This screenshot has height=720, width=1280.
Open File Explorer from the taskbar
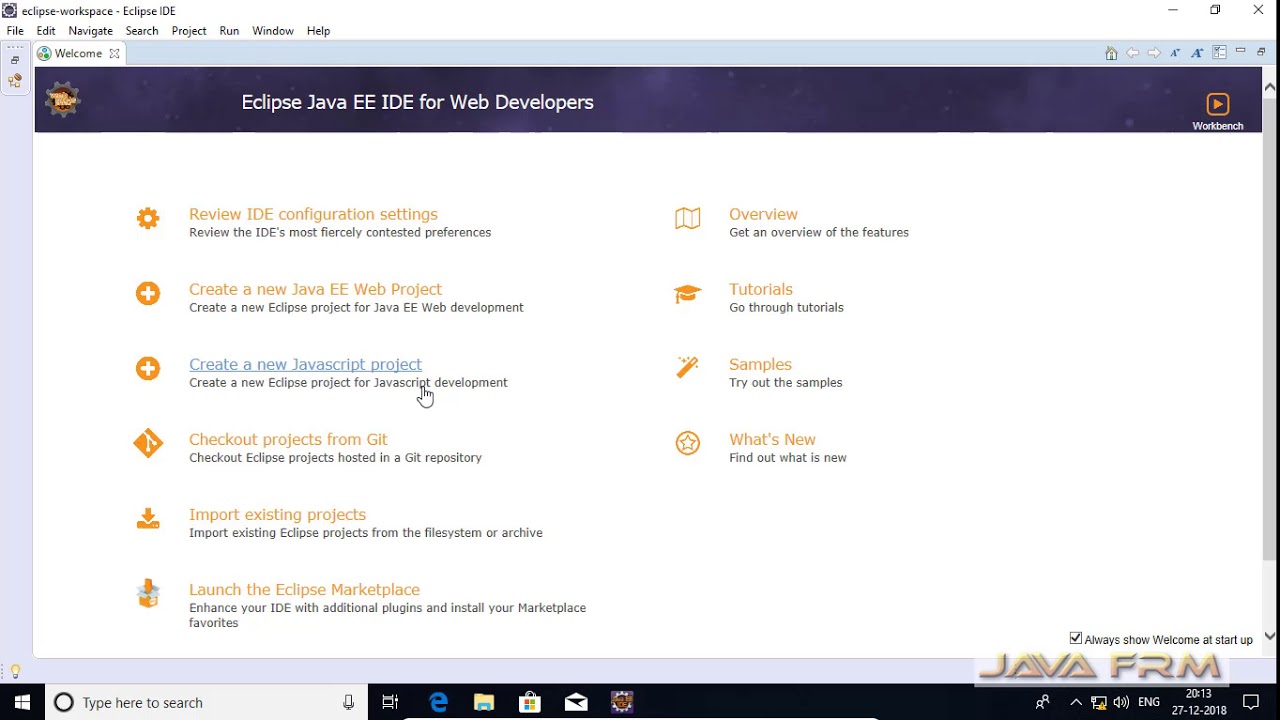tap(484, 702)
